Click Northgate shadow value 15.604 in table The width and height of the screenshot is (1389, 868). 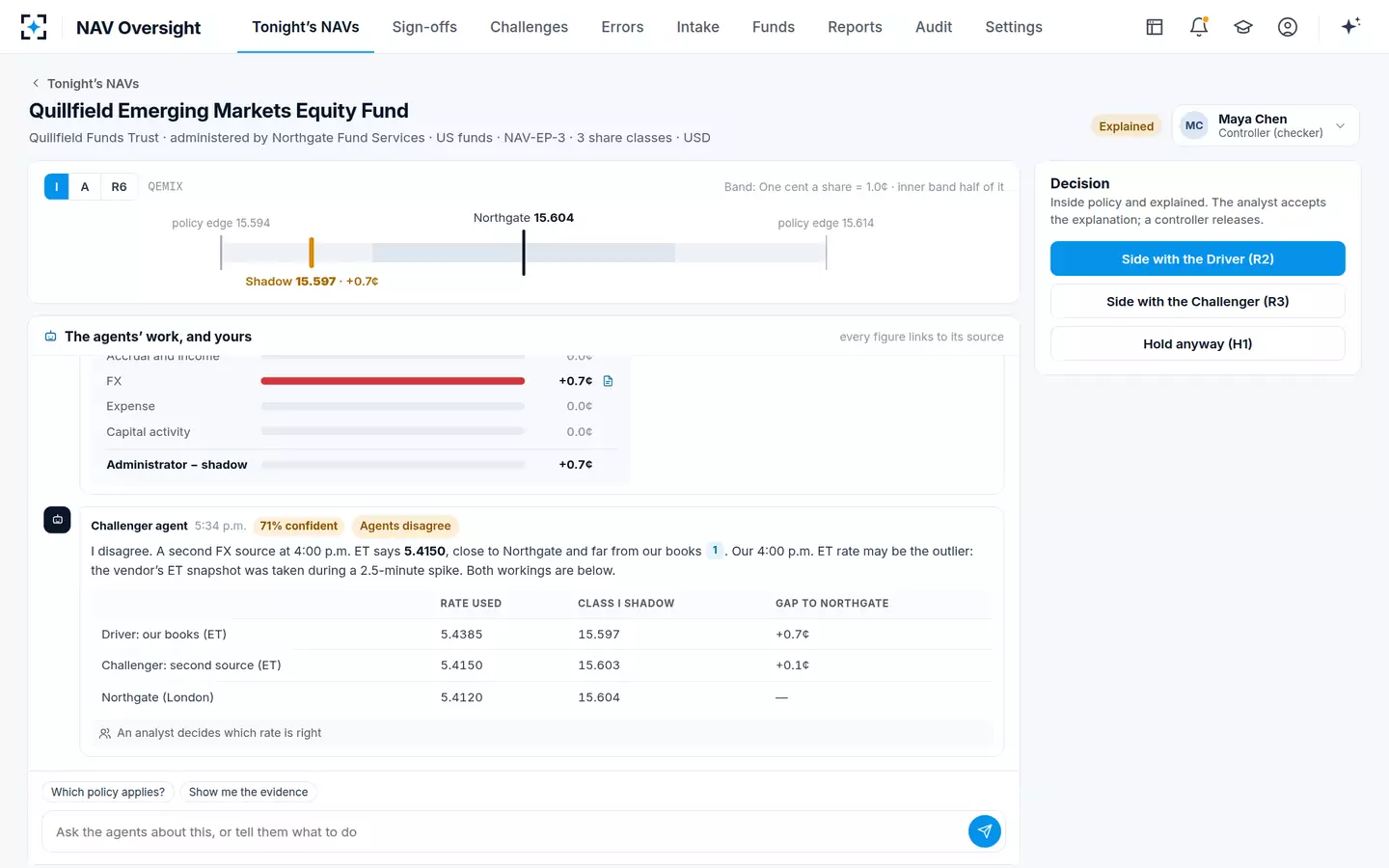point(599,697)
